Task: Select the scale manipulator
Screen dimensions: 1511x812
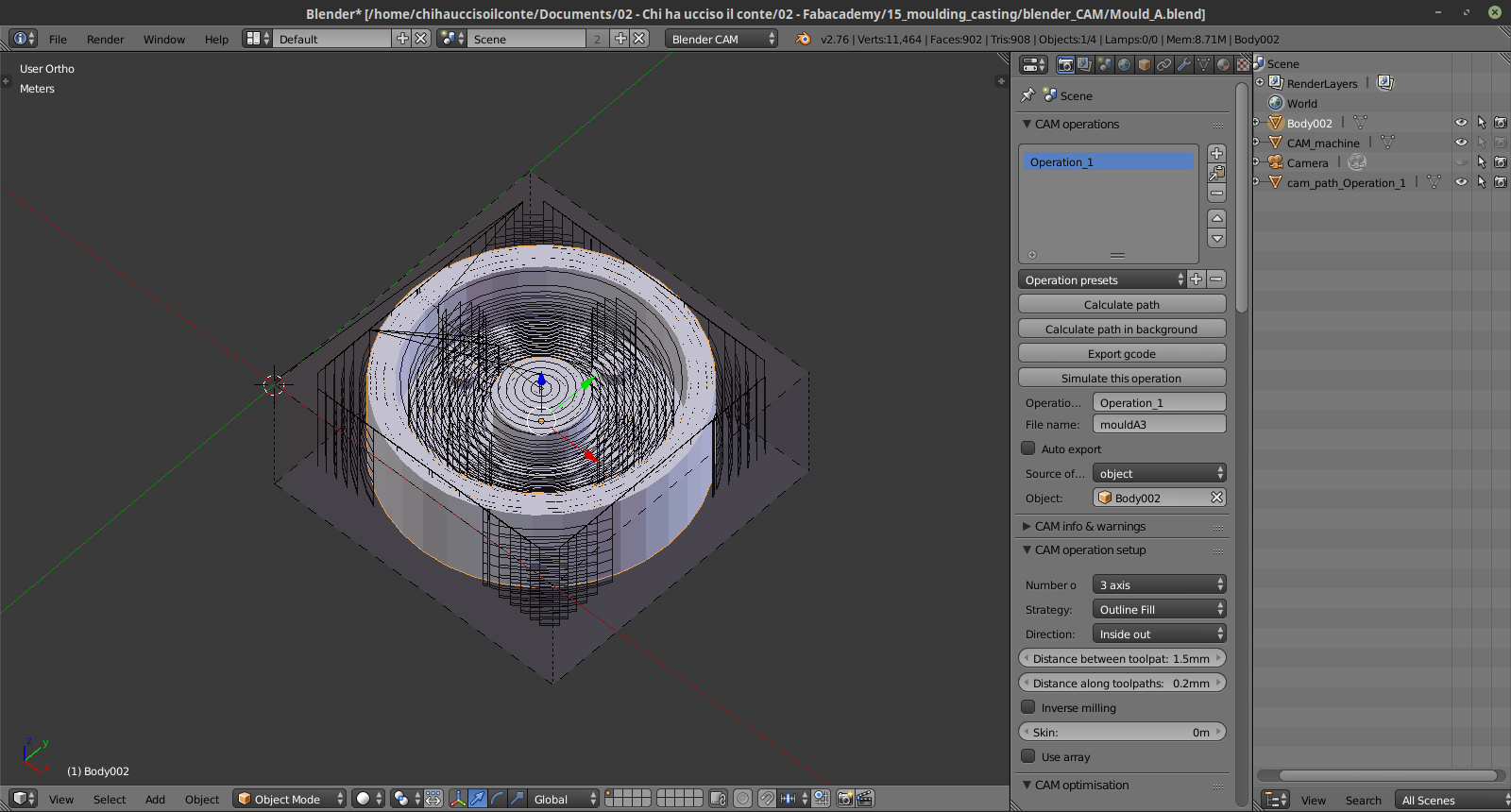Action: click(518, 799)
